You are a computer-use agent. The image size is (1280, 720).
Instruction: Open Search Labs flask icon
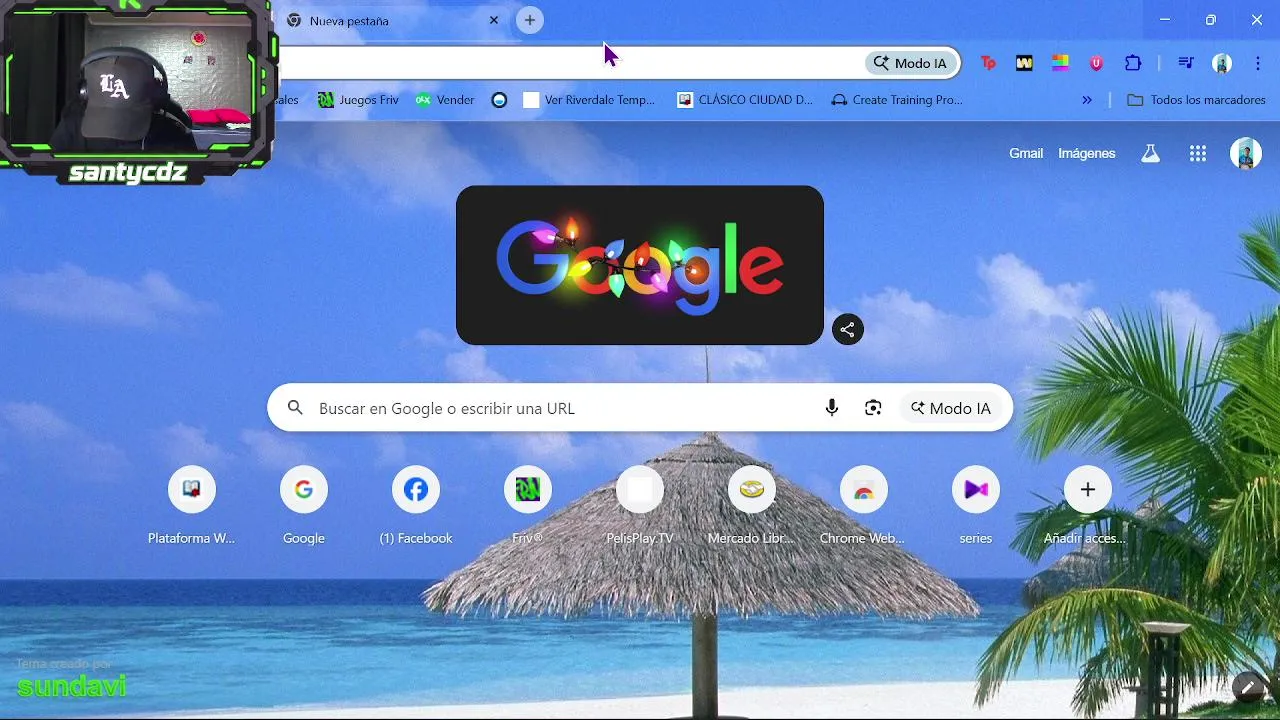point(1151,153)
